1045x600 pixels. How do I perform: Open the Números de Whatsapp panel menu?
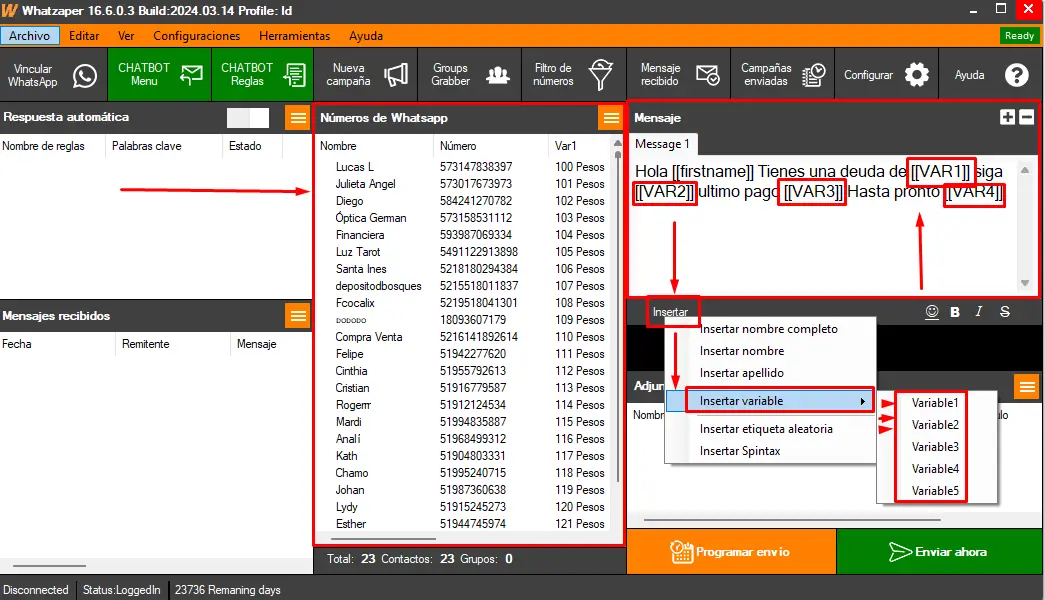pos(610,118)
